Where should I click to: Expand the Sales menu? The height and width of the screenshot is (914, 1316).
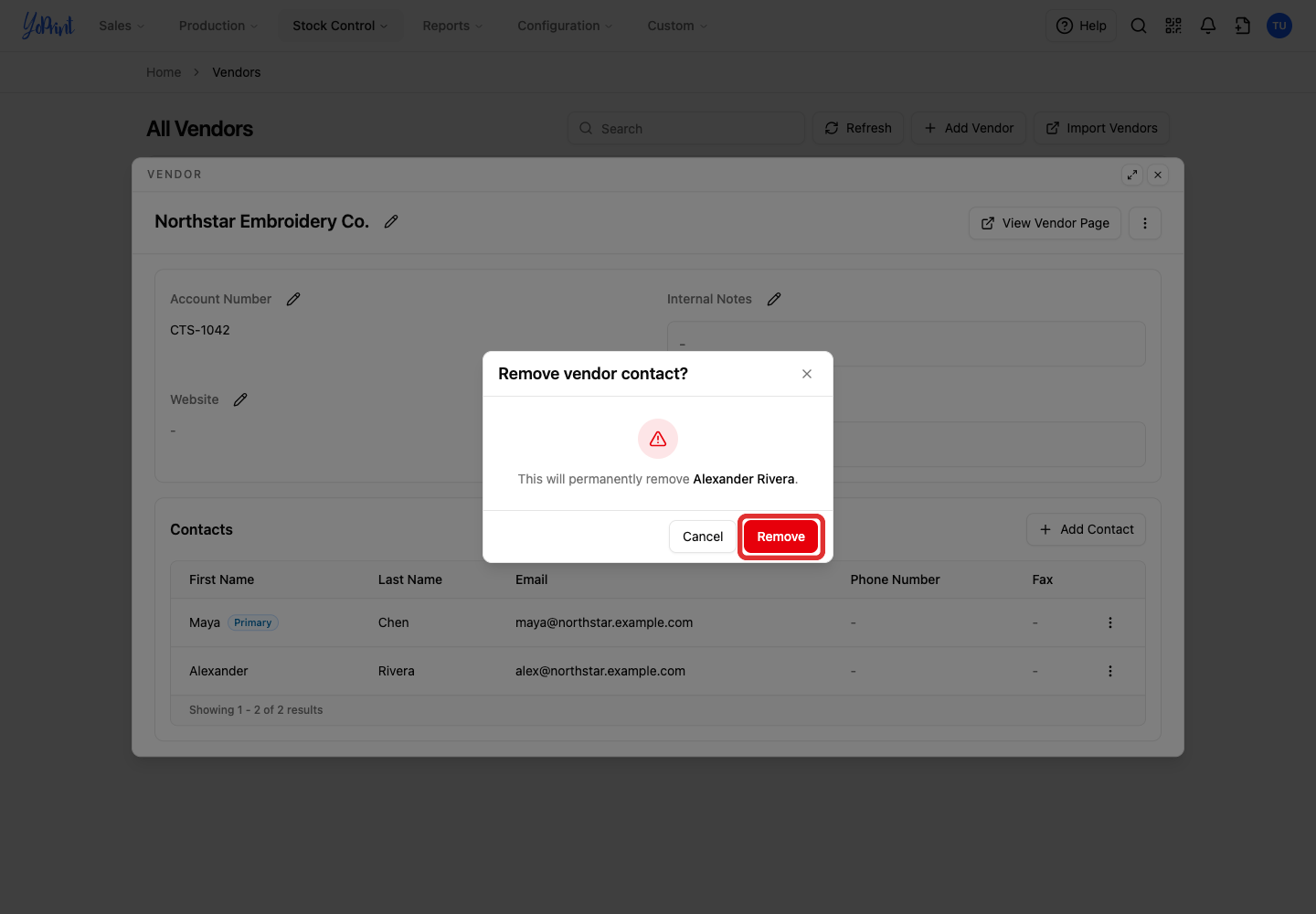tap(122, 26)
